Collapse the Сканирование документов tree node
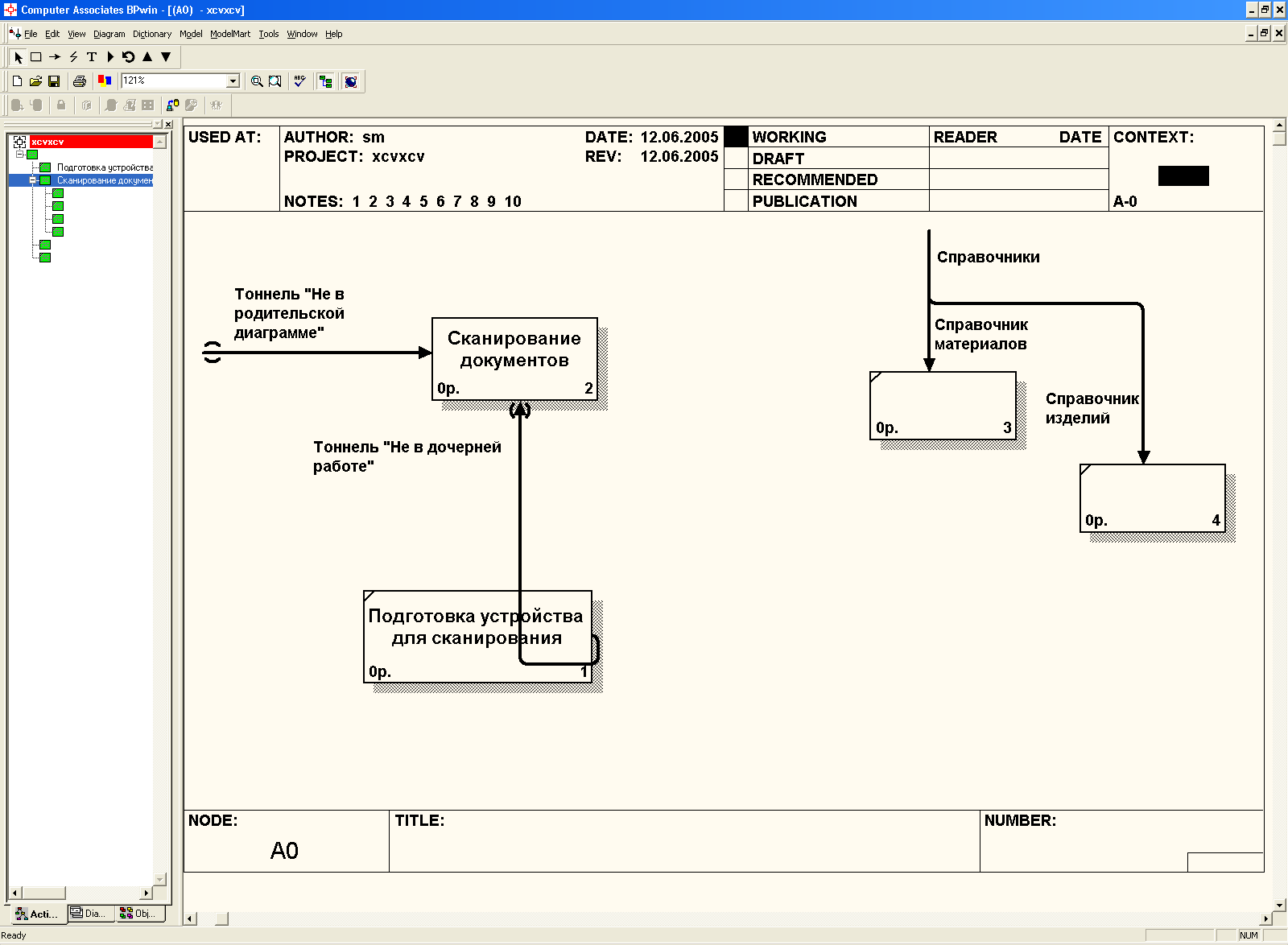This screenshot has height=945, width=1288. tap(33, 180)
